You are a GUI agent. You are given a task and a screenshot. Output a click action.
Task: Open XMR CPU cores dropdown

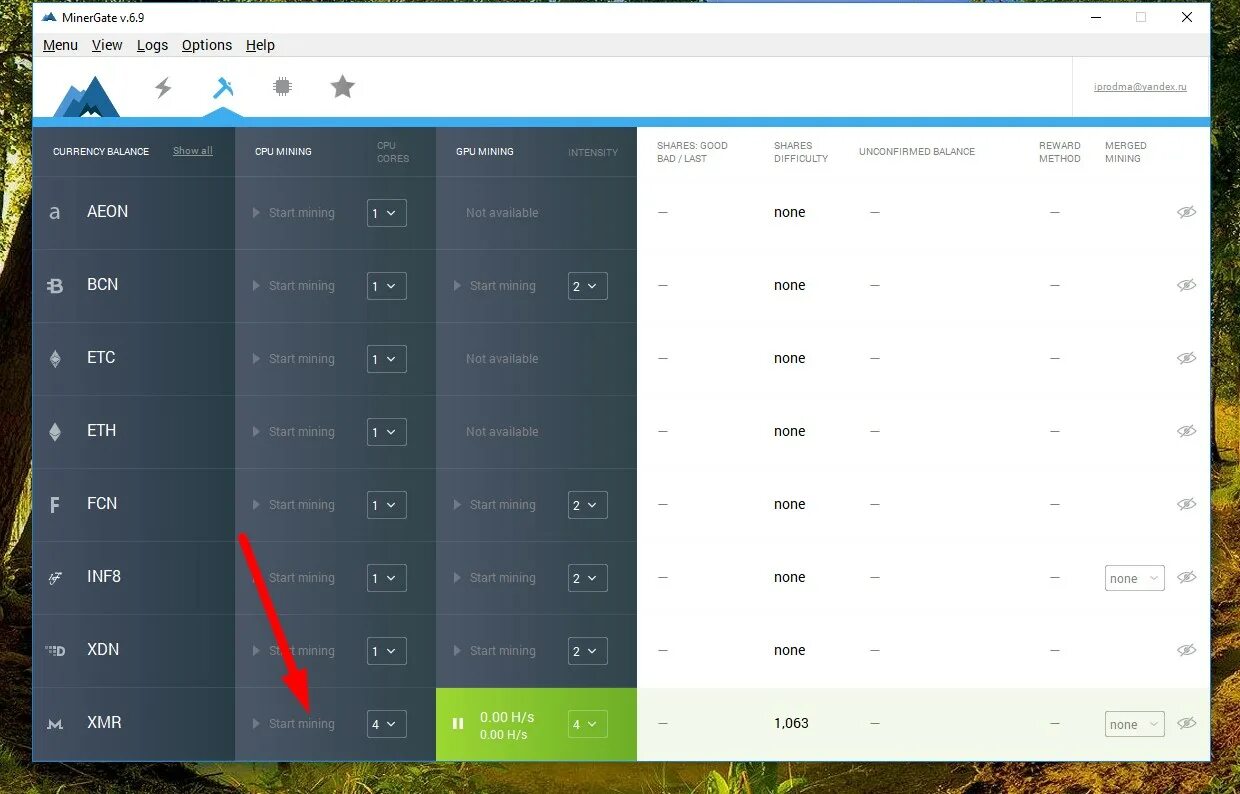tap(386, 724)
